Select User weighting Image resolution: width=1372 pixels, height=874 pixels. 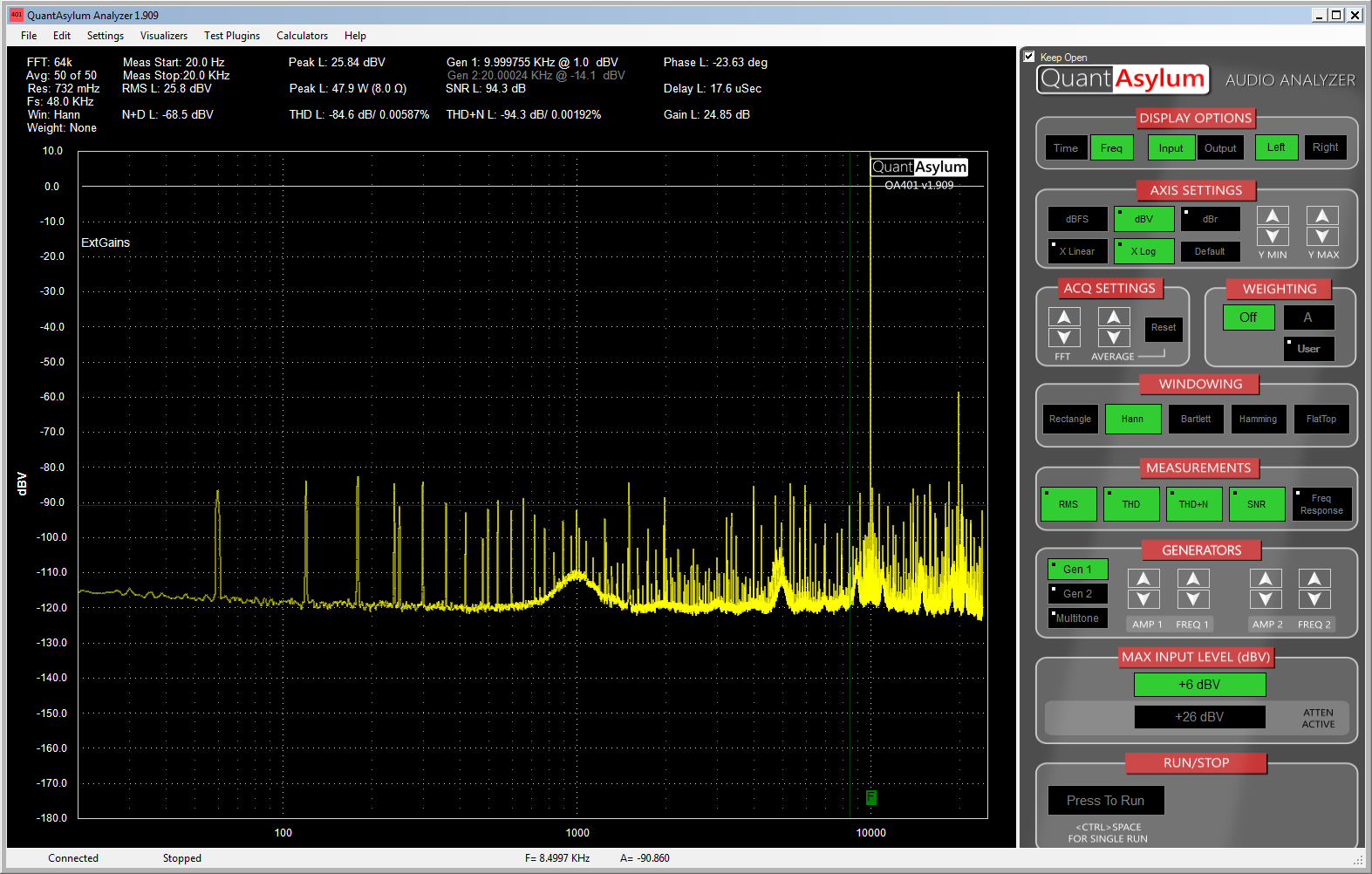(x=1308, y=349)
